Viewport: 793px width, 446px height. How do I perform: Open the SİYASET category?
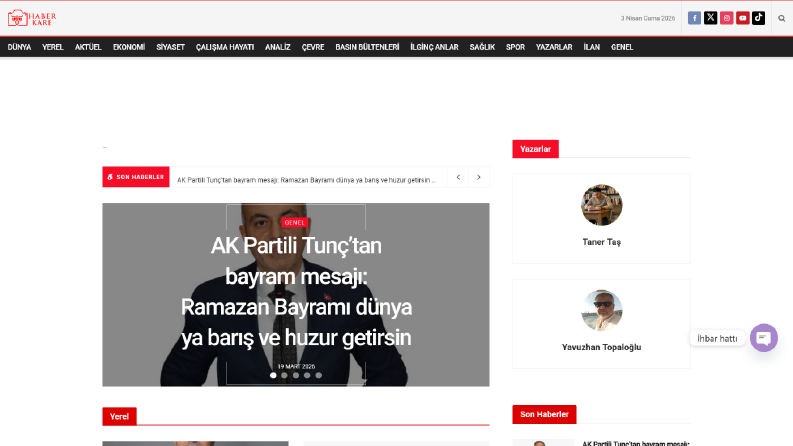pos(170,47)
